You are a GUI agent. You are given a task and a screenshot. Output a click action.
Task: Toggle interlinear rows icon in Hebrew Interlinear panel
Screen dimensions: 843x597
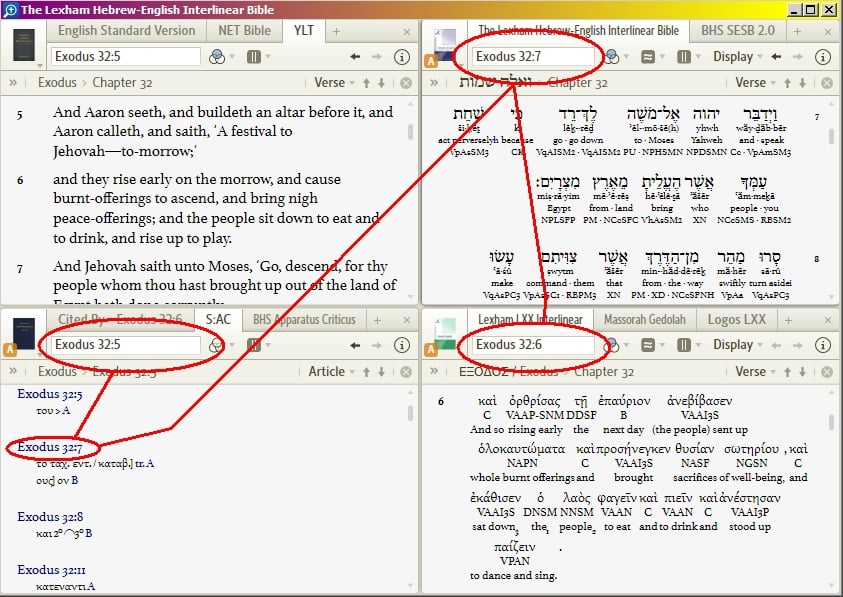pos(648,56)
